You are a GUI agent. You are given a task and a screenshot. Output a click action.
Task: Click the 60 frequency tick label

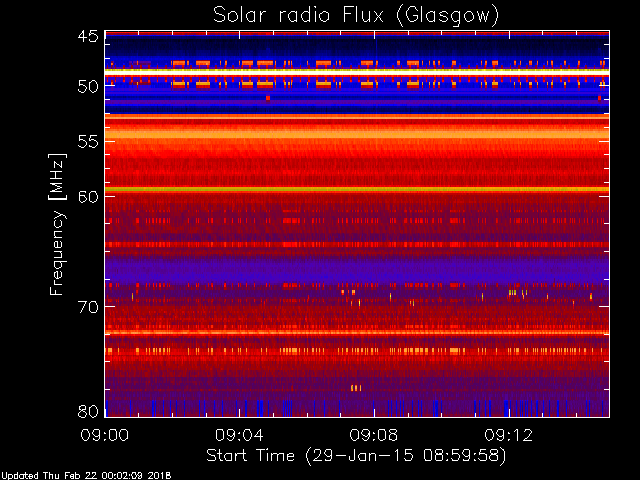pyautogui.click(x=88, y=196)
